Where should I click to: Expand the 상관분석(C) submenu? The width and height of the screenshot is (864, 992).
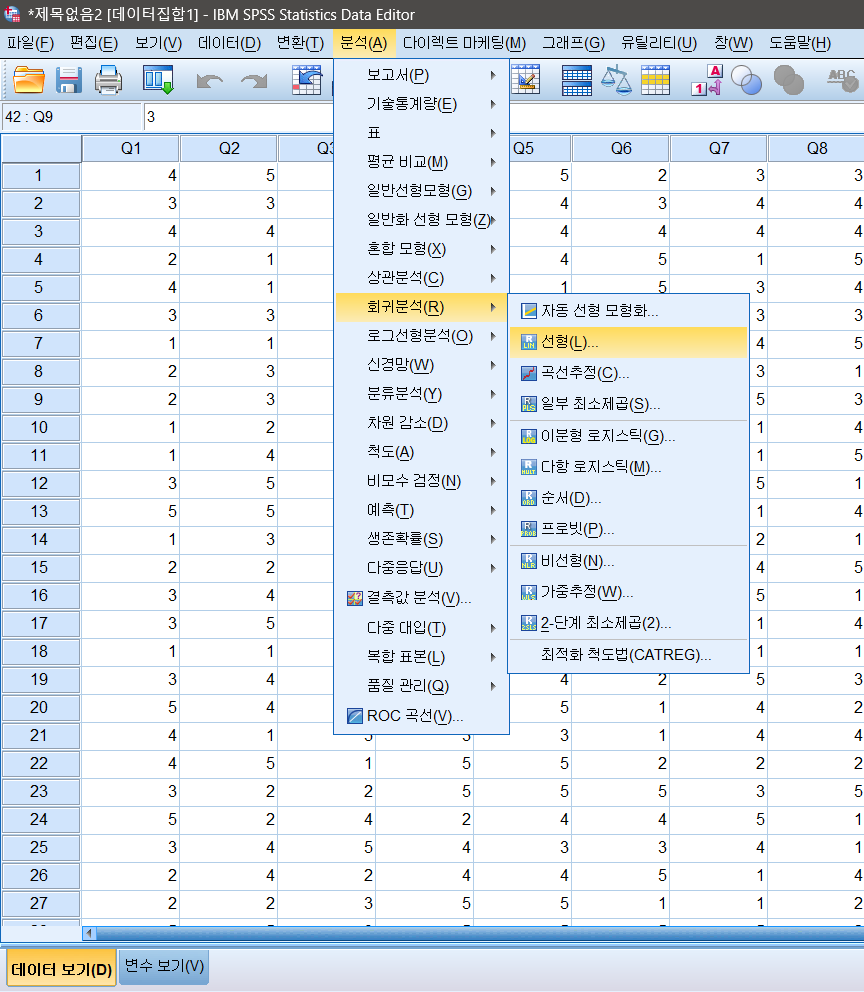(421, 278)
